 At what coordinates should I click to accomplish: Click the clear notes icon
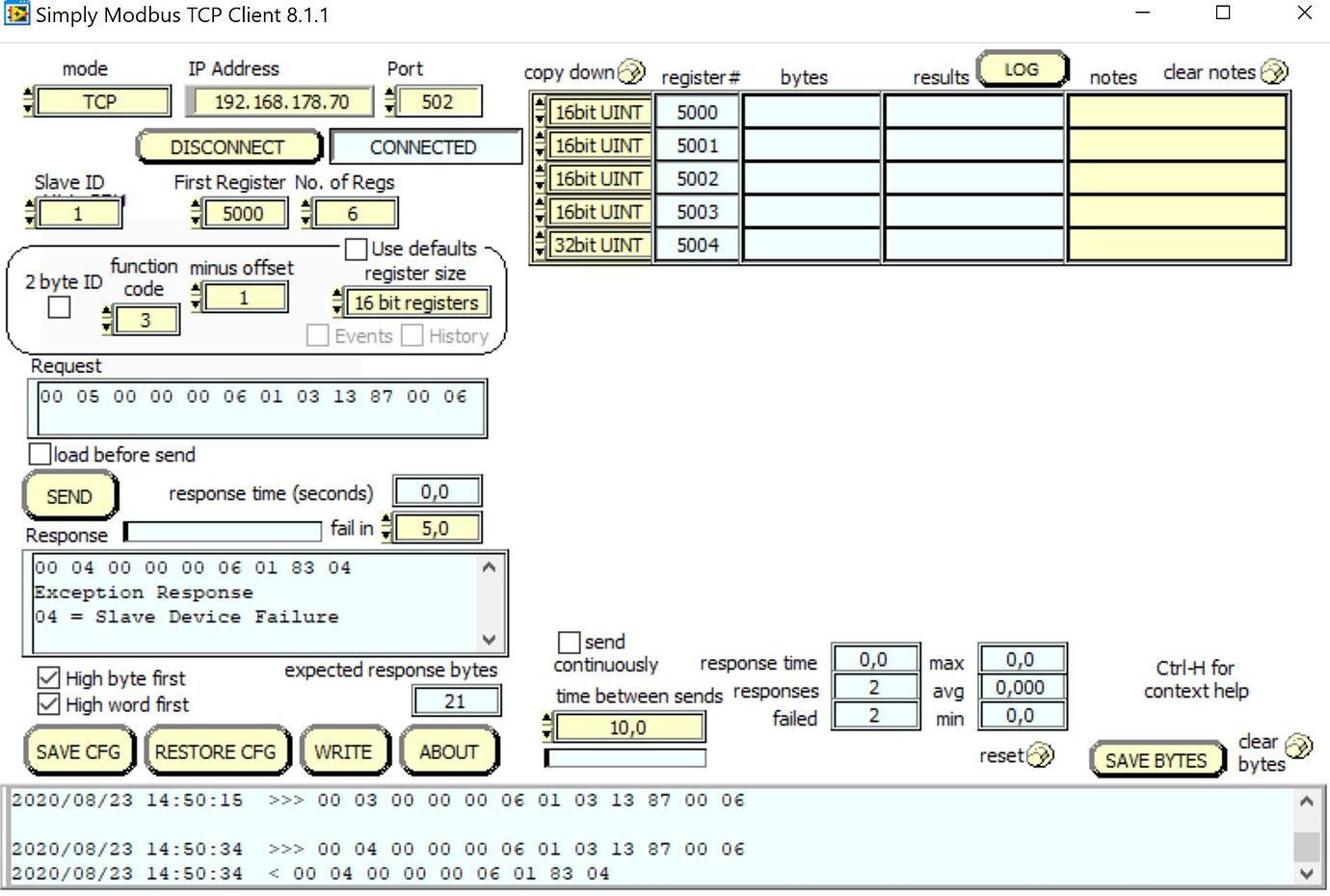point(1274,70)
